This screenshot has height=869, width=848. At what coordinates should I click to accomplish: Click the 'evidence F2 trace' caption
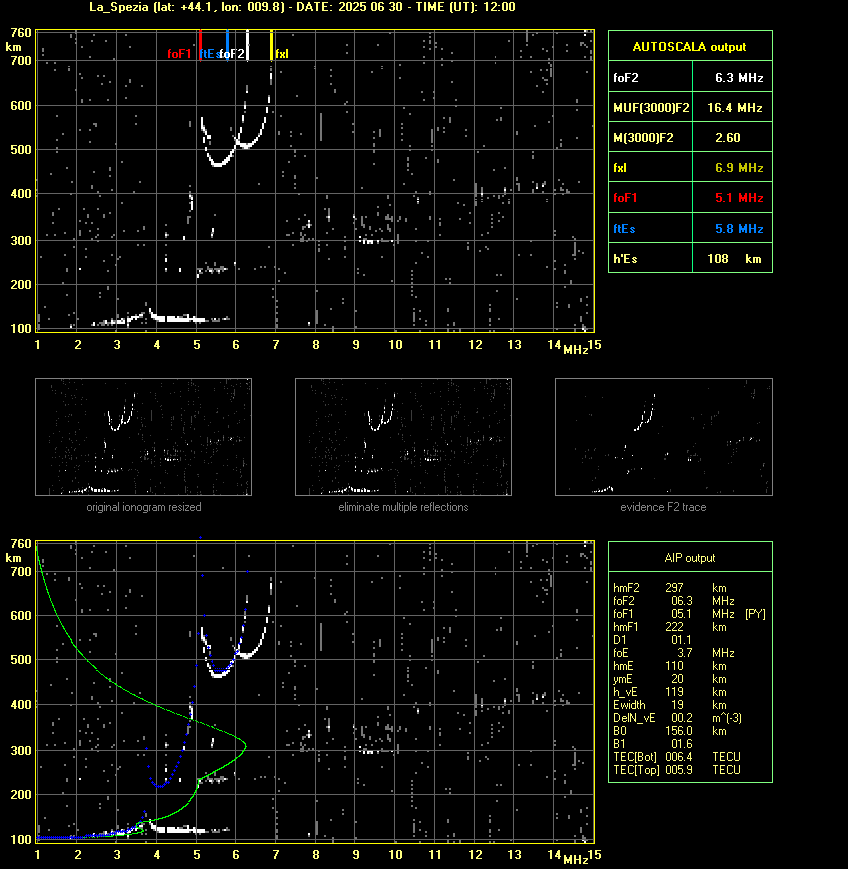coord(663,507)
